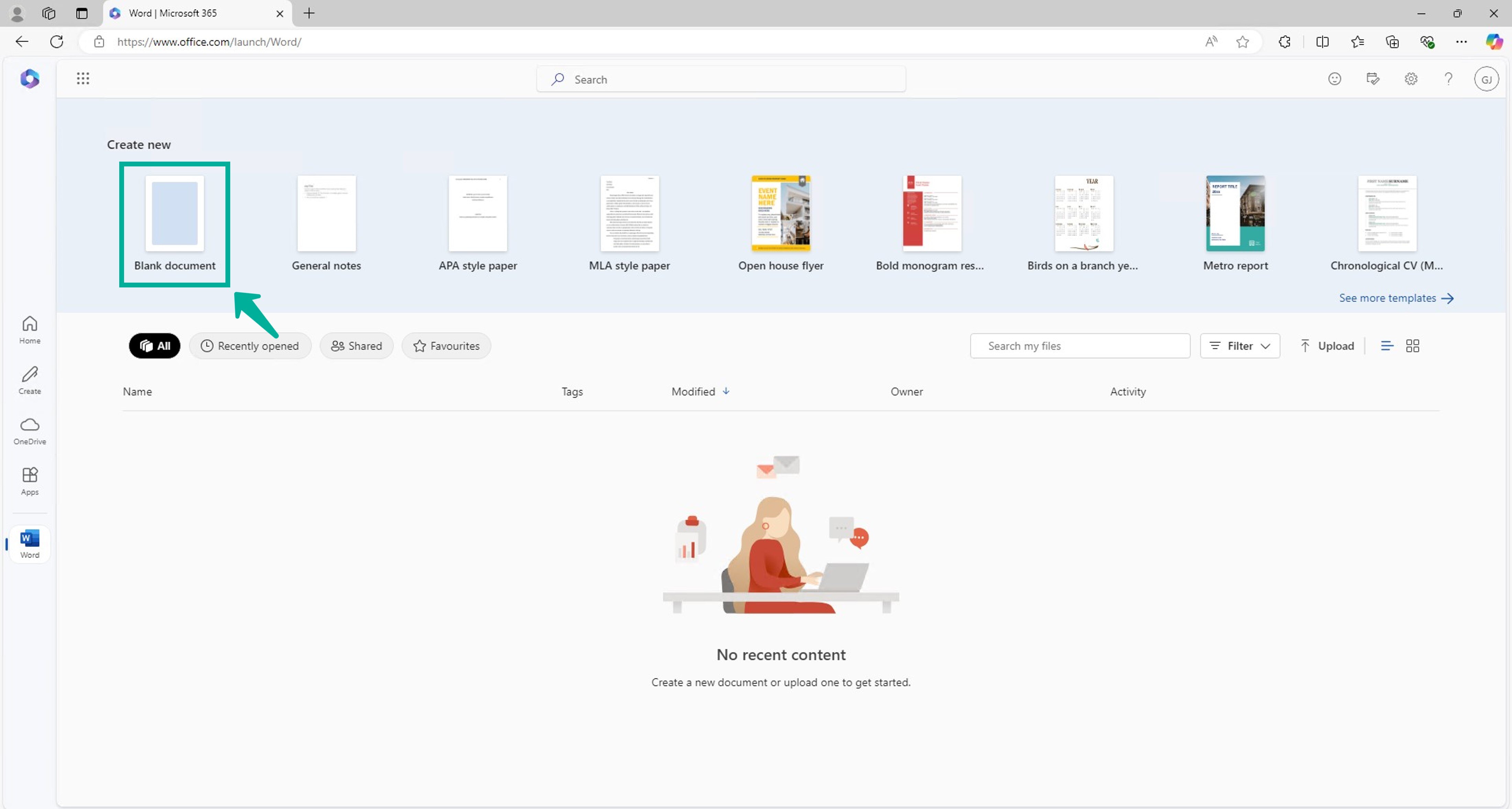Select Word in the left sidebar

[x=29, y=543]
